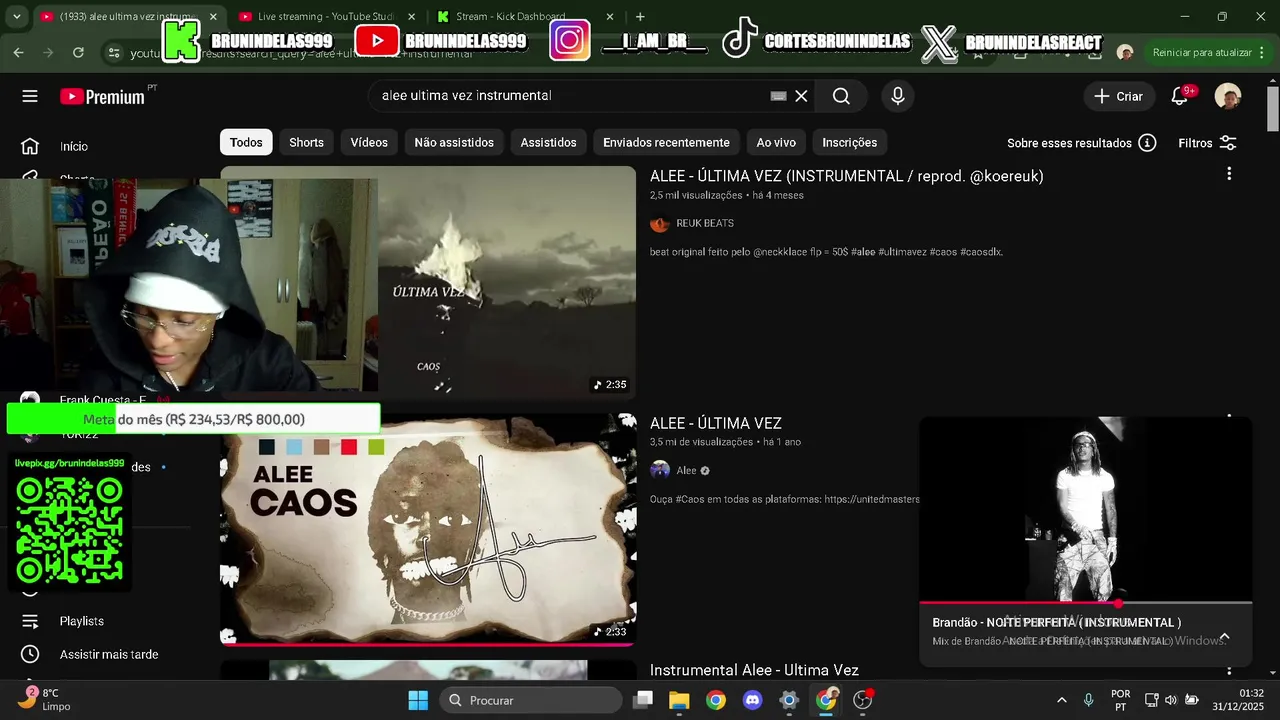Open Assistir mais tarde in sidebar
The width and height of the screenshot is (1280, 720).
108,654
